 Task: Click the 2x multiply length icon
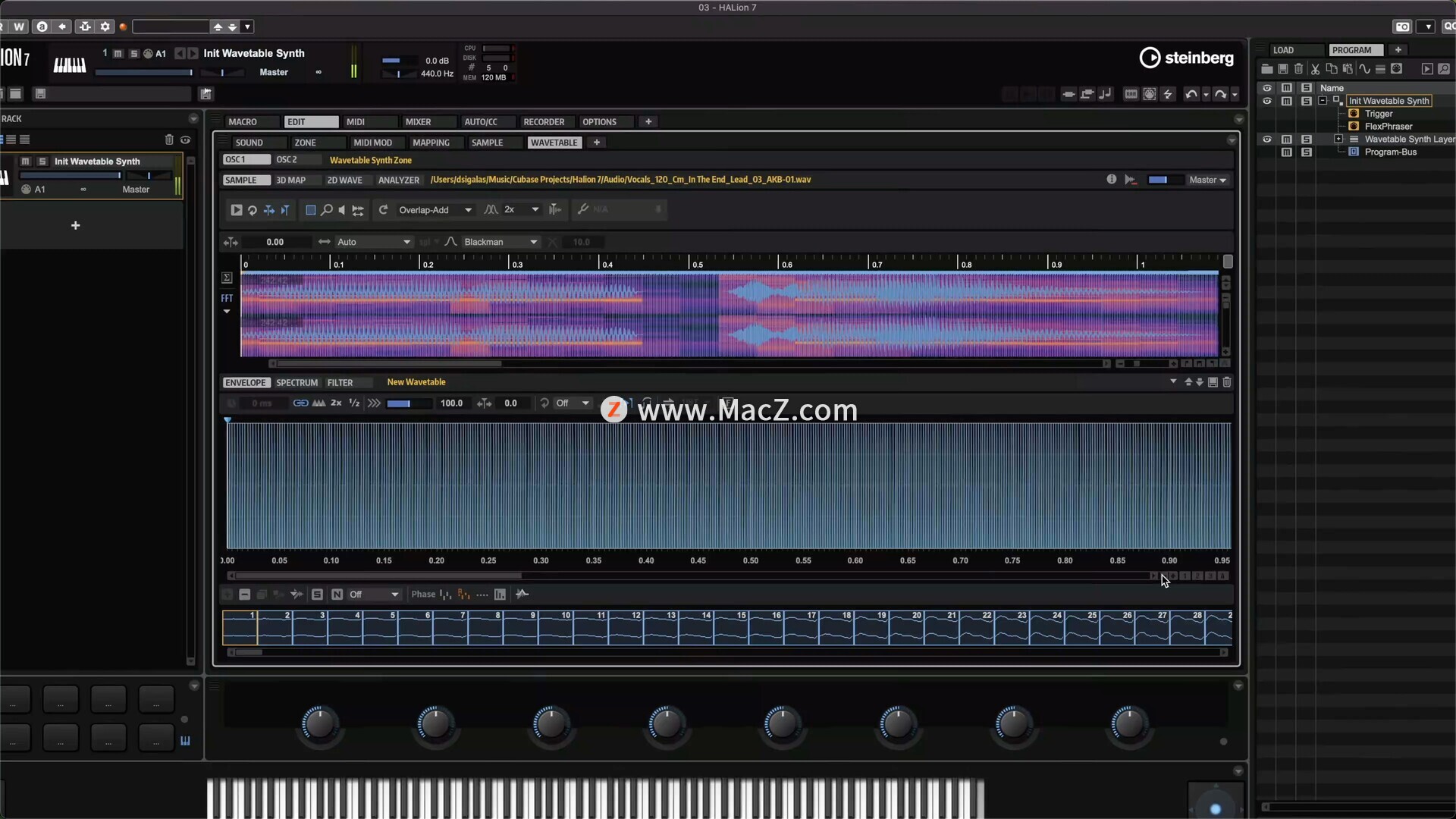coord(336,403)
